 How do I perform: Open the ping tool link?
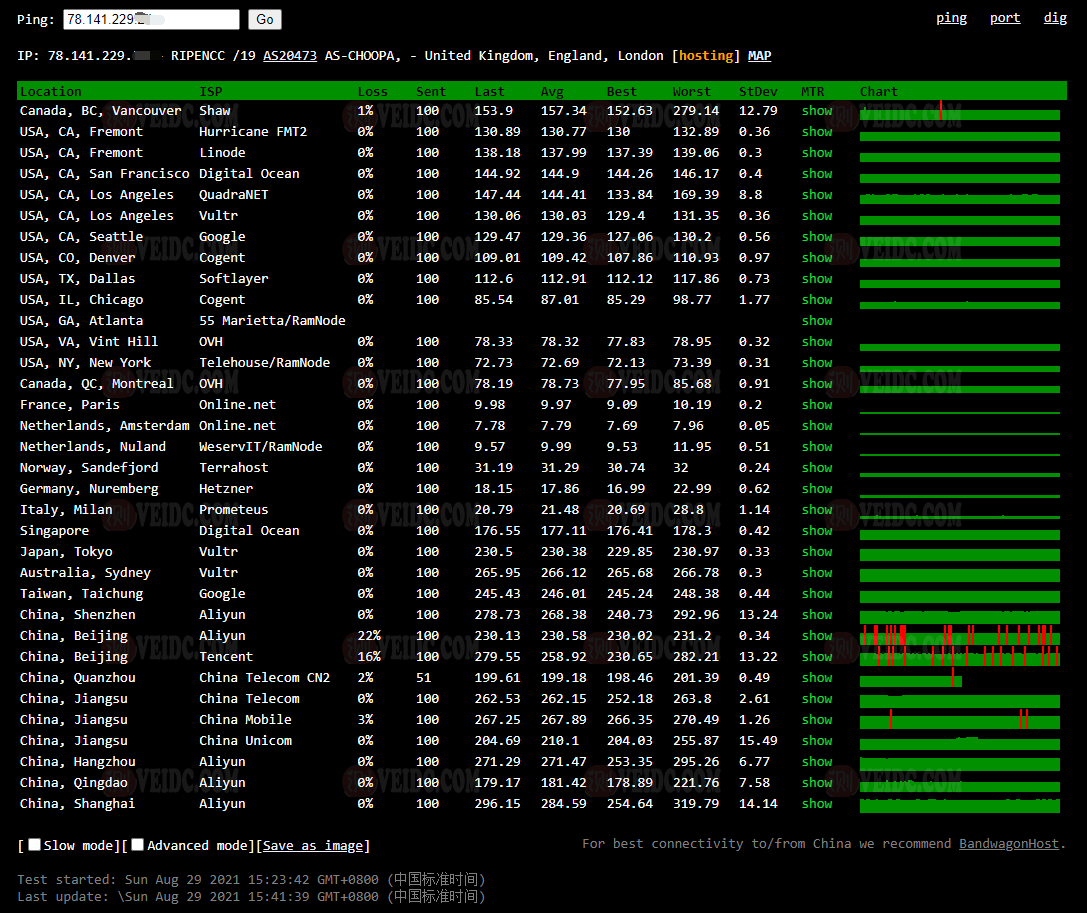click(951, 18)
